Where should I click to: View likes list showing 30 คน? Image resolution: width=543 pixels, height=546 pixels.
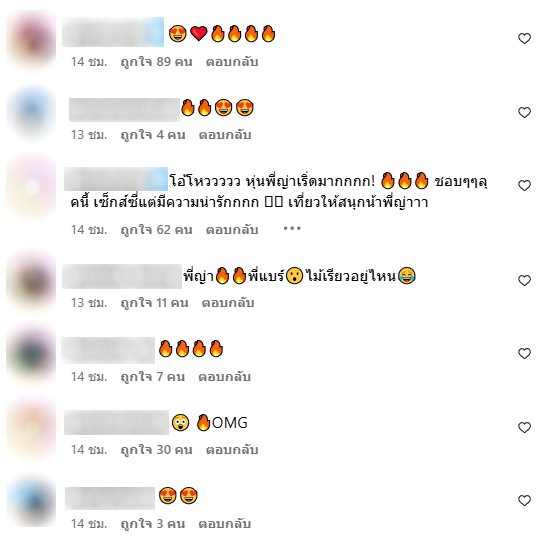(x=156, y=450)
